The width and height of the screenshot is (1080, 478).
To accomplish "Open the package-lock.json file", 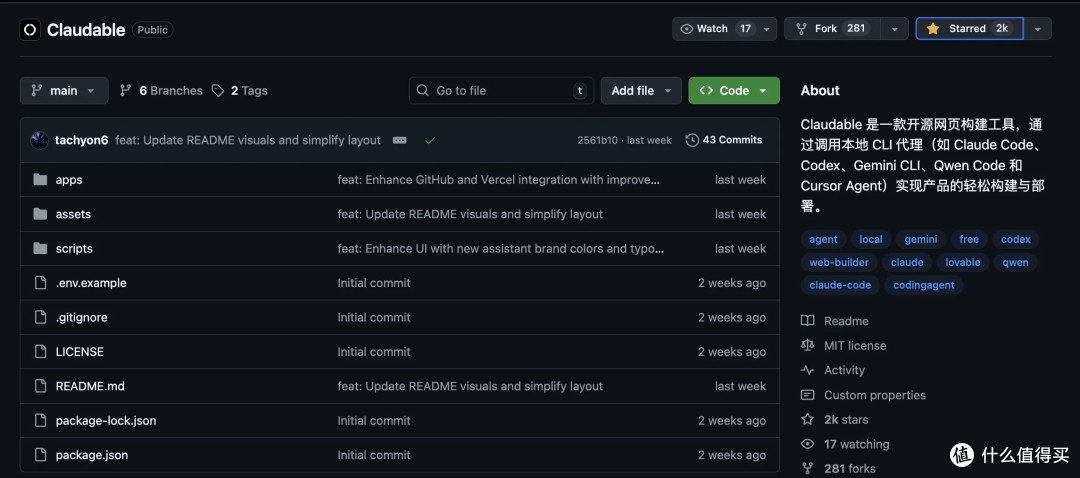I will [x=106, y=421].
